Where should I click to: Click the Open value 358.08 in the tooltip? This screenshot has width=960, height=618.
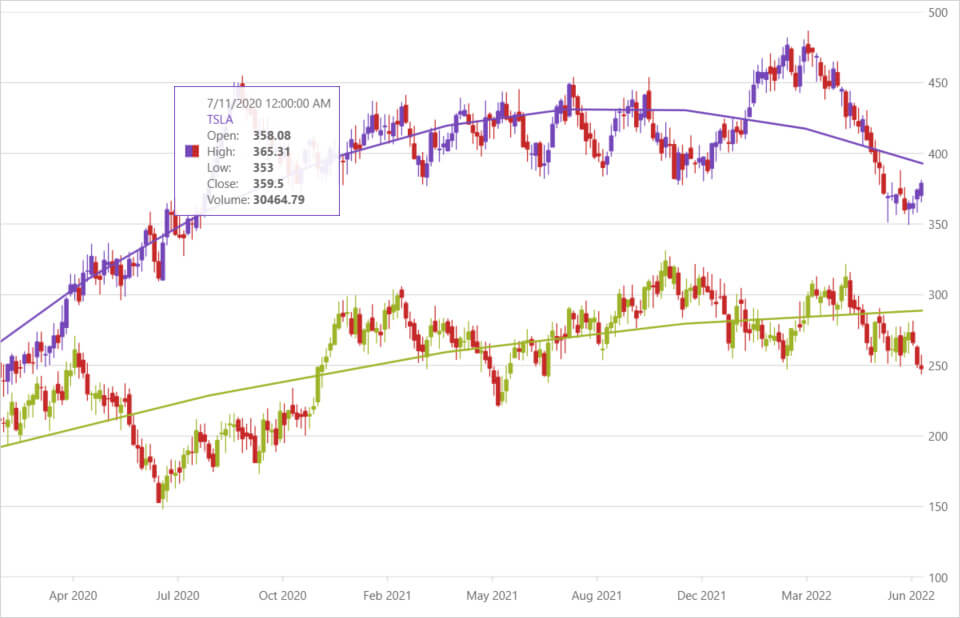click(x=272, y=135)
